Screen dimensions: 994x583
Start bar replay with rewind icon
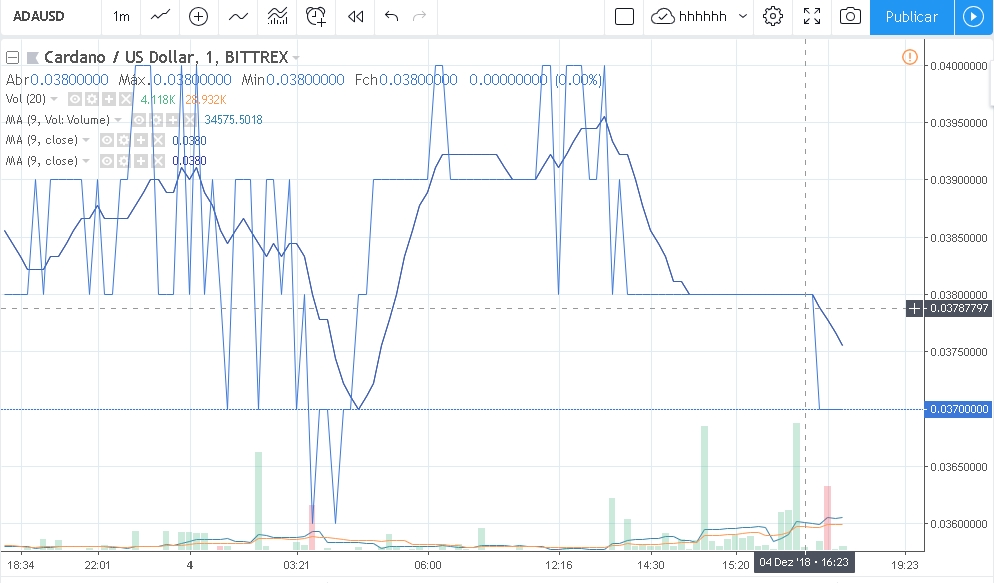click(x=355, y=16)
